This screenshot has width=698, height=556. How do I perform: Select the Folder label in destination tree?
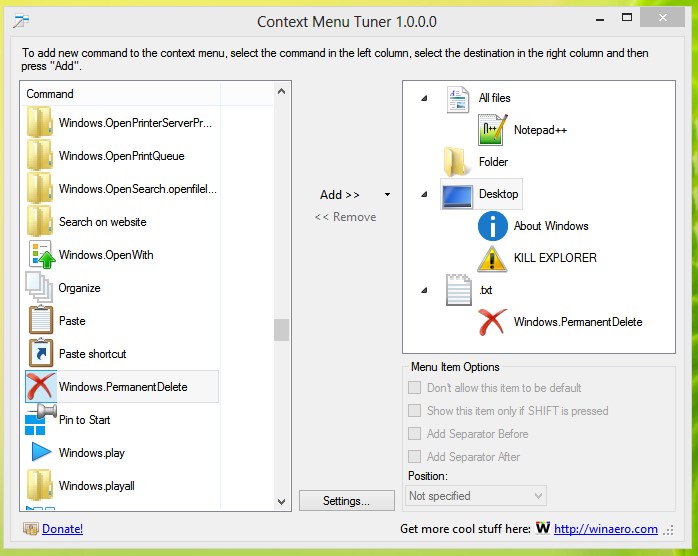click(x=493, y=162)
